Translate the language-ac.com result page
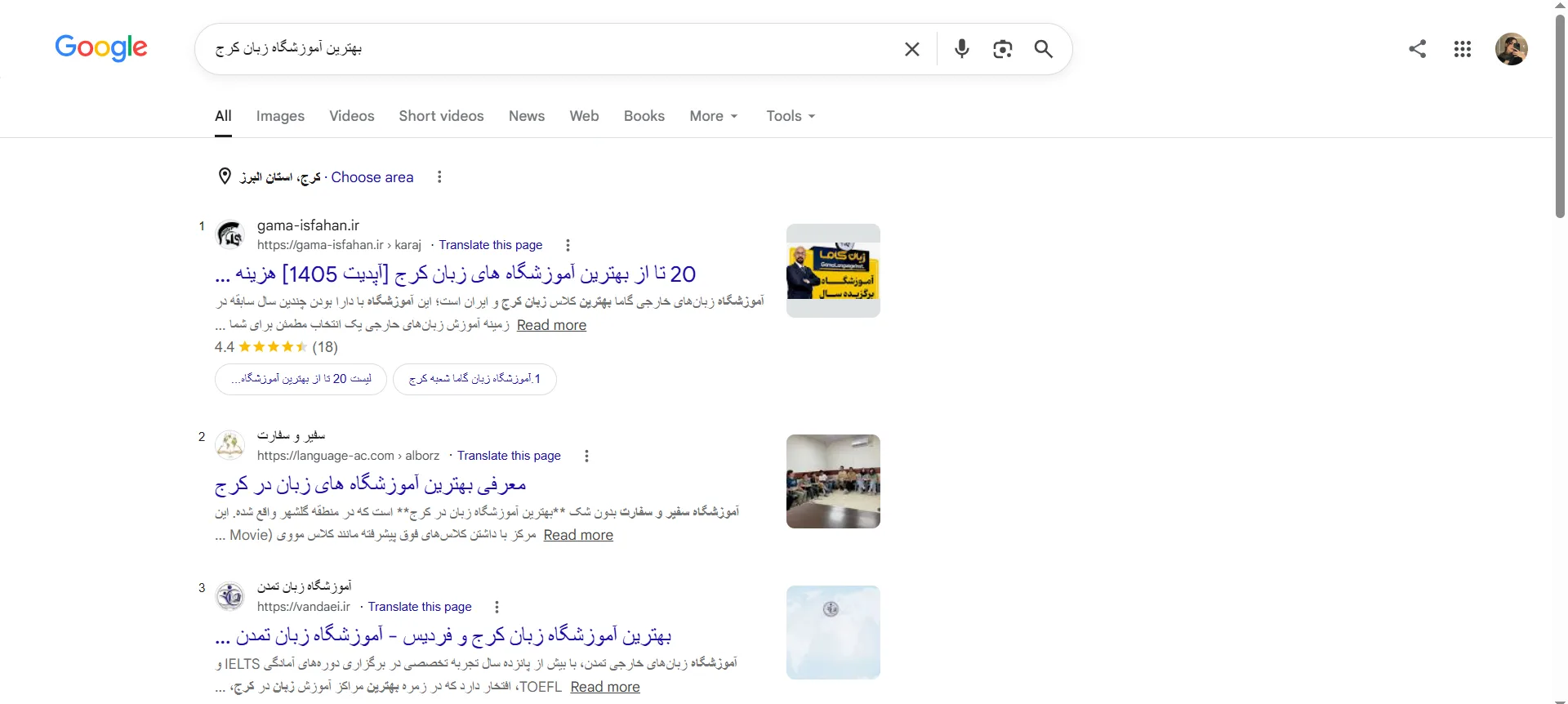 click(509, 456)
